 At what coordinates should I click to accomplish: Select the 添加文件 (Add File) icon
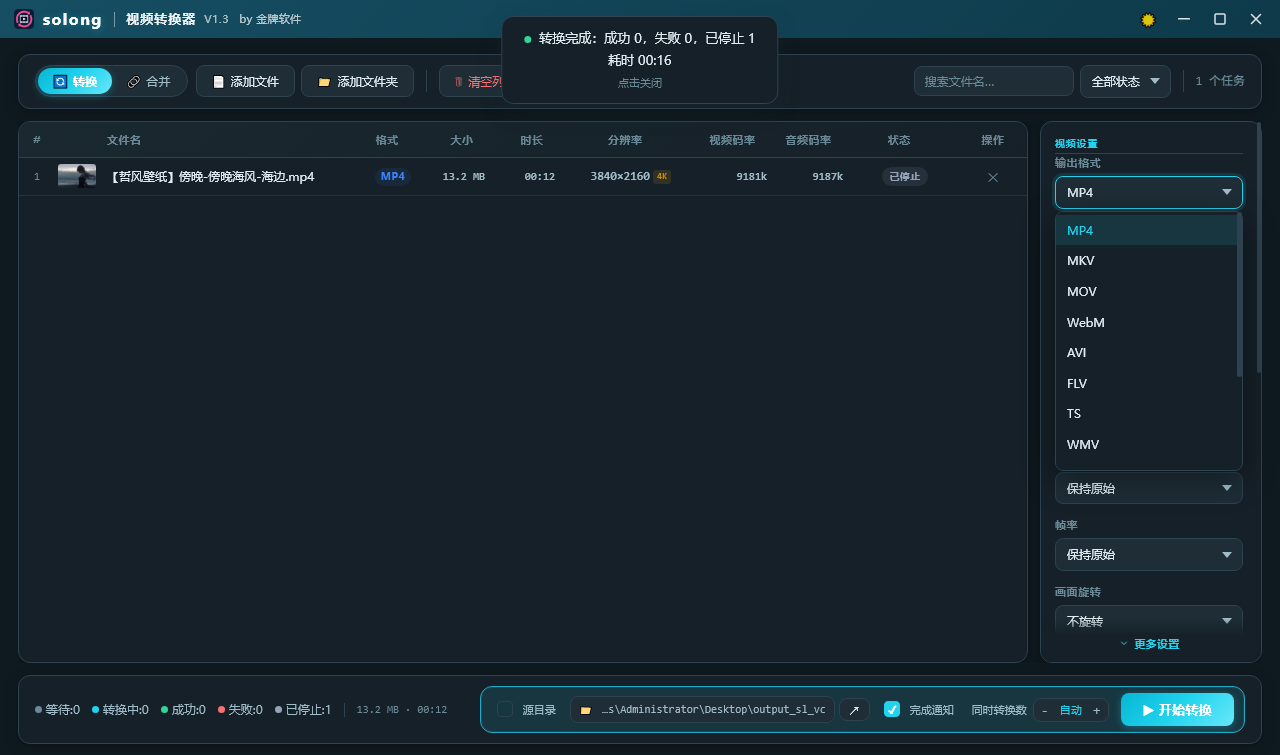click(x=218, y=81)
